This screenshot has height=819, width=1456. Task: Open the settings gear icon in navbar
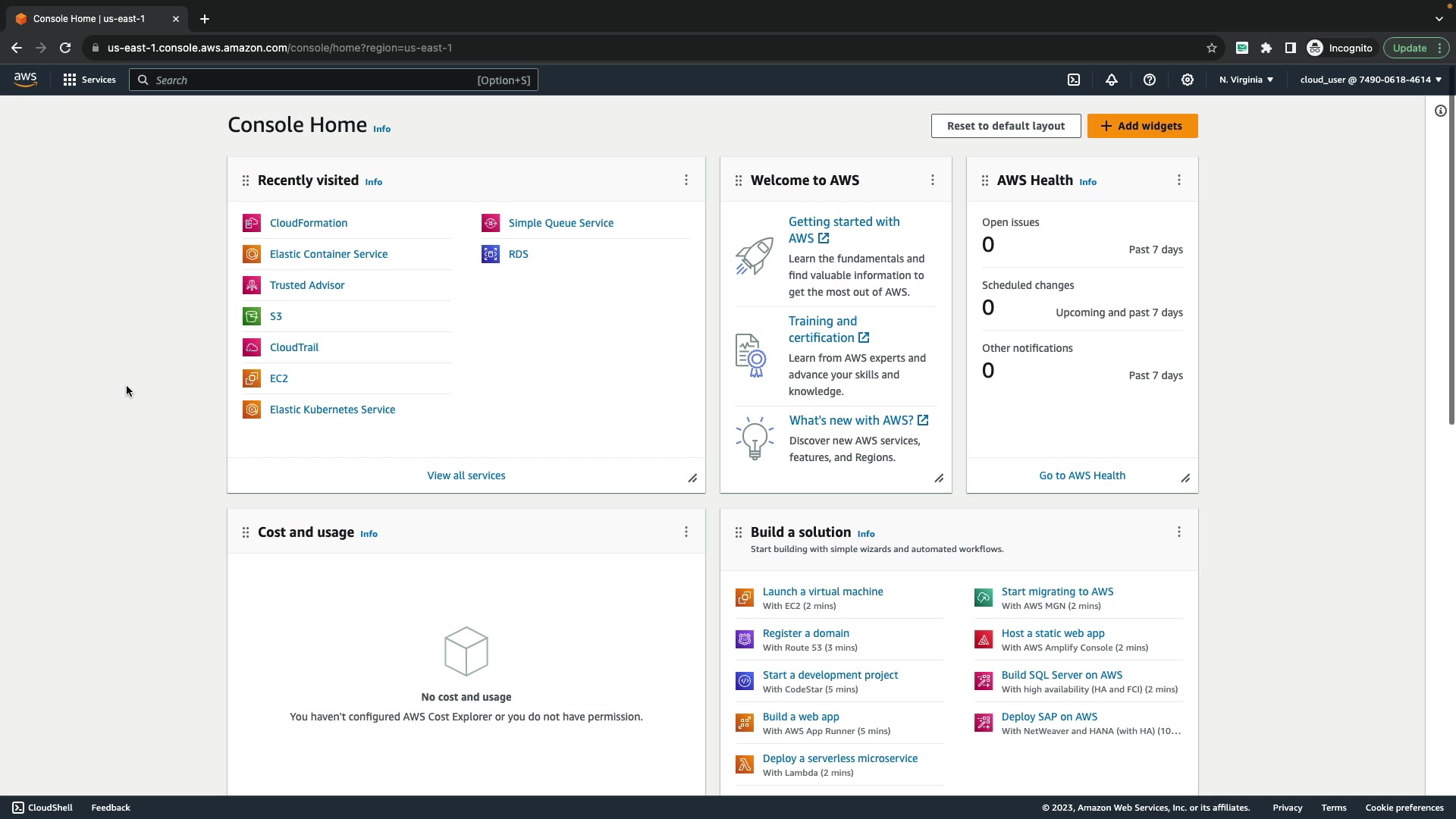click(1188, 80)
